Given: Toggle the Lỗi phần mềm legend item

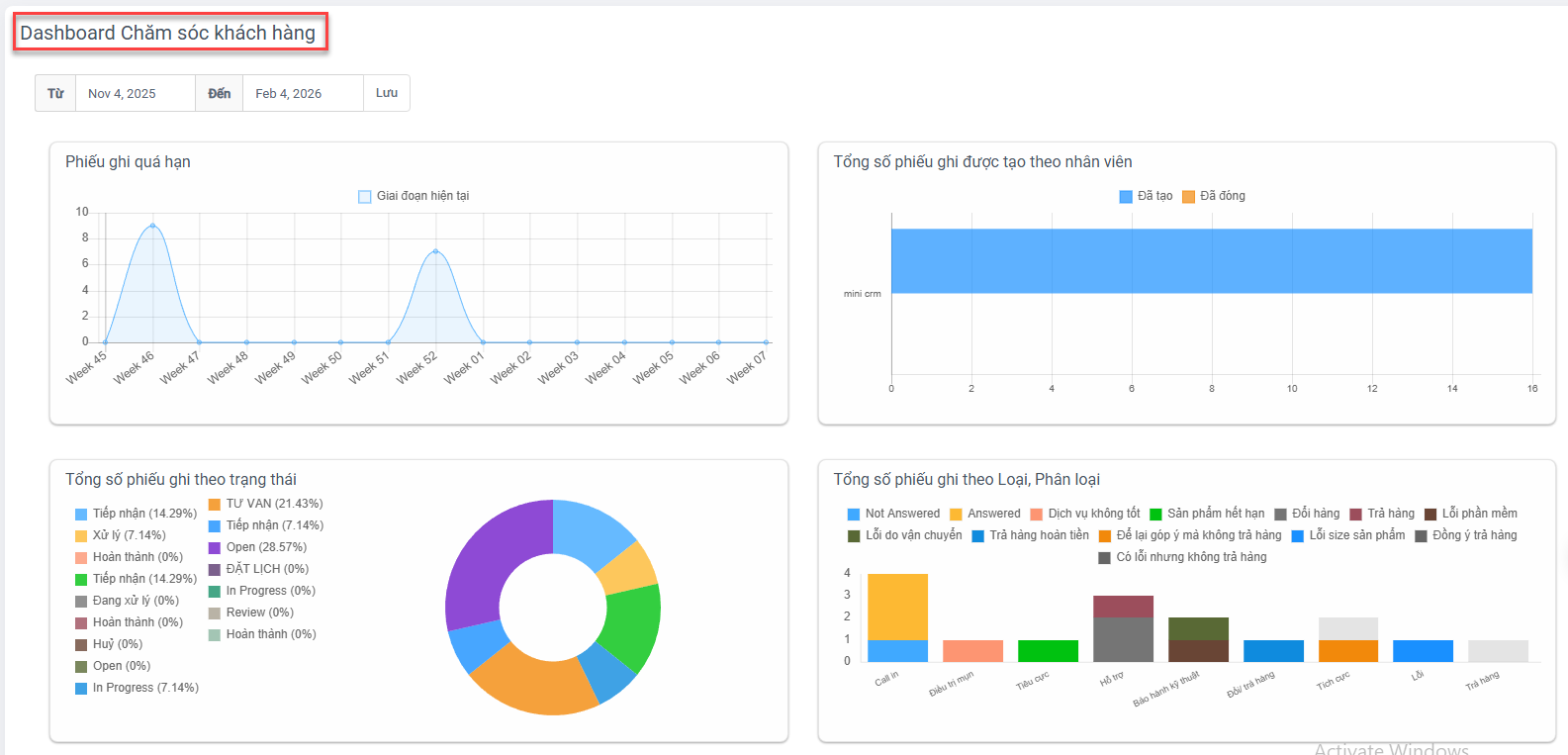Looking at the screenshot, I should (x=1470, y=514).
